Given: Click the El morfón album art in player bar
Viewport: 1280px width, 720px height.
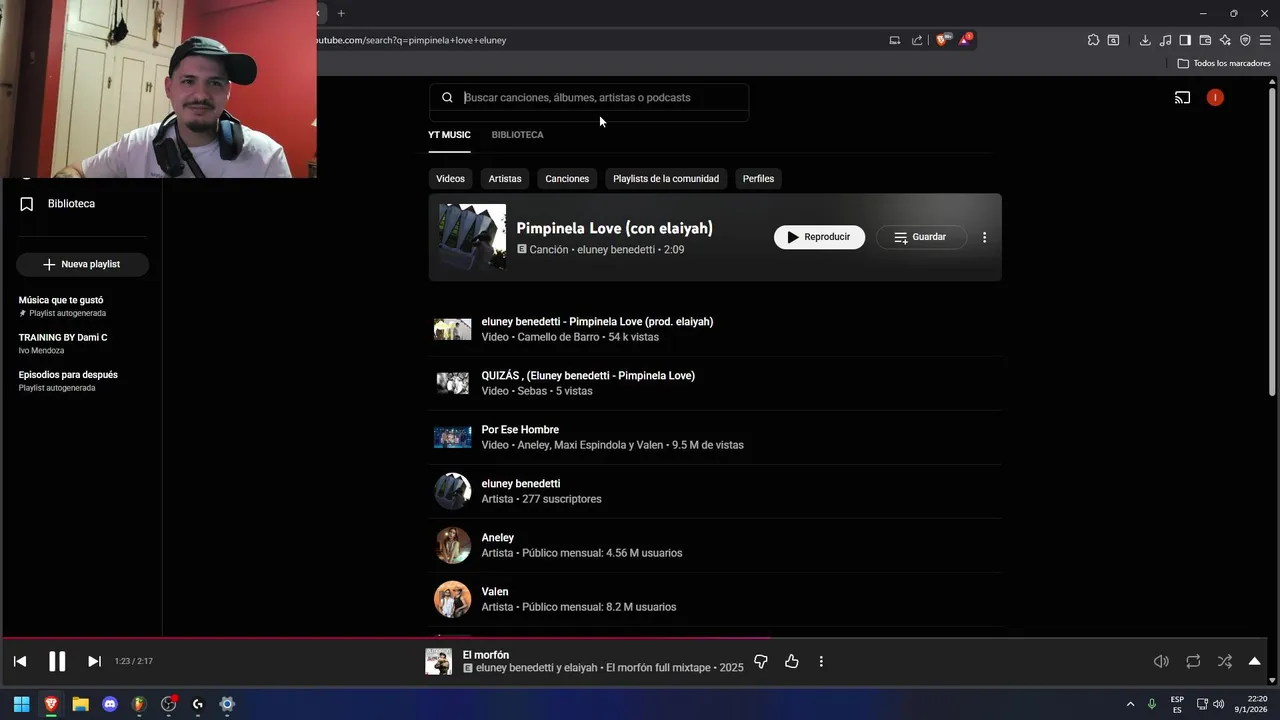Looking at the screenshot, I should [438, 661].
